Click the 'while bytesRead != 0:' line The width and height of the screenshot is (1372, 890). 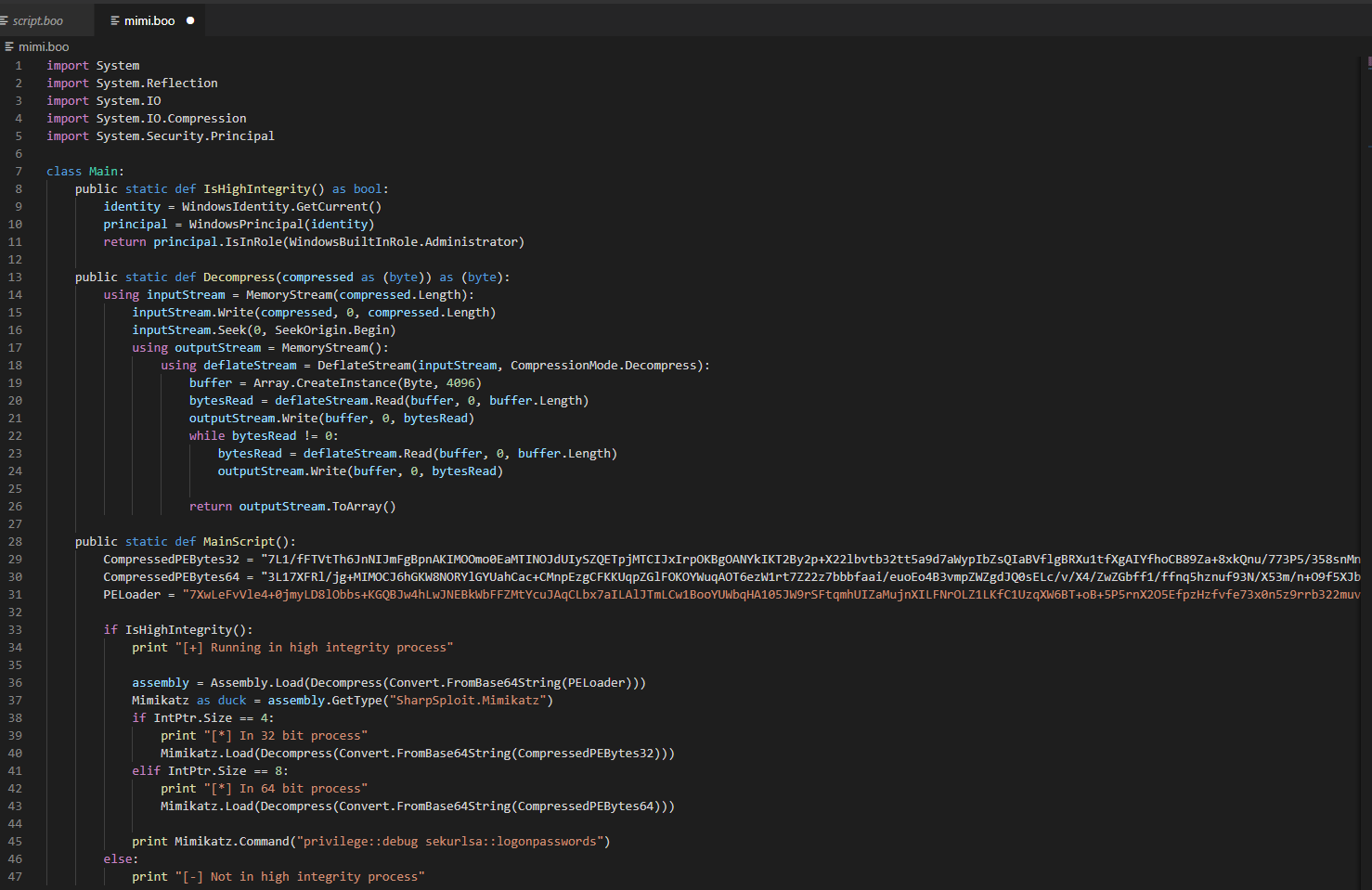coord(264,436)
